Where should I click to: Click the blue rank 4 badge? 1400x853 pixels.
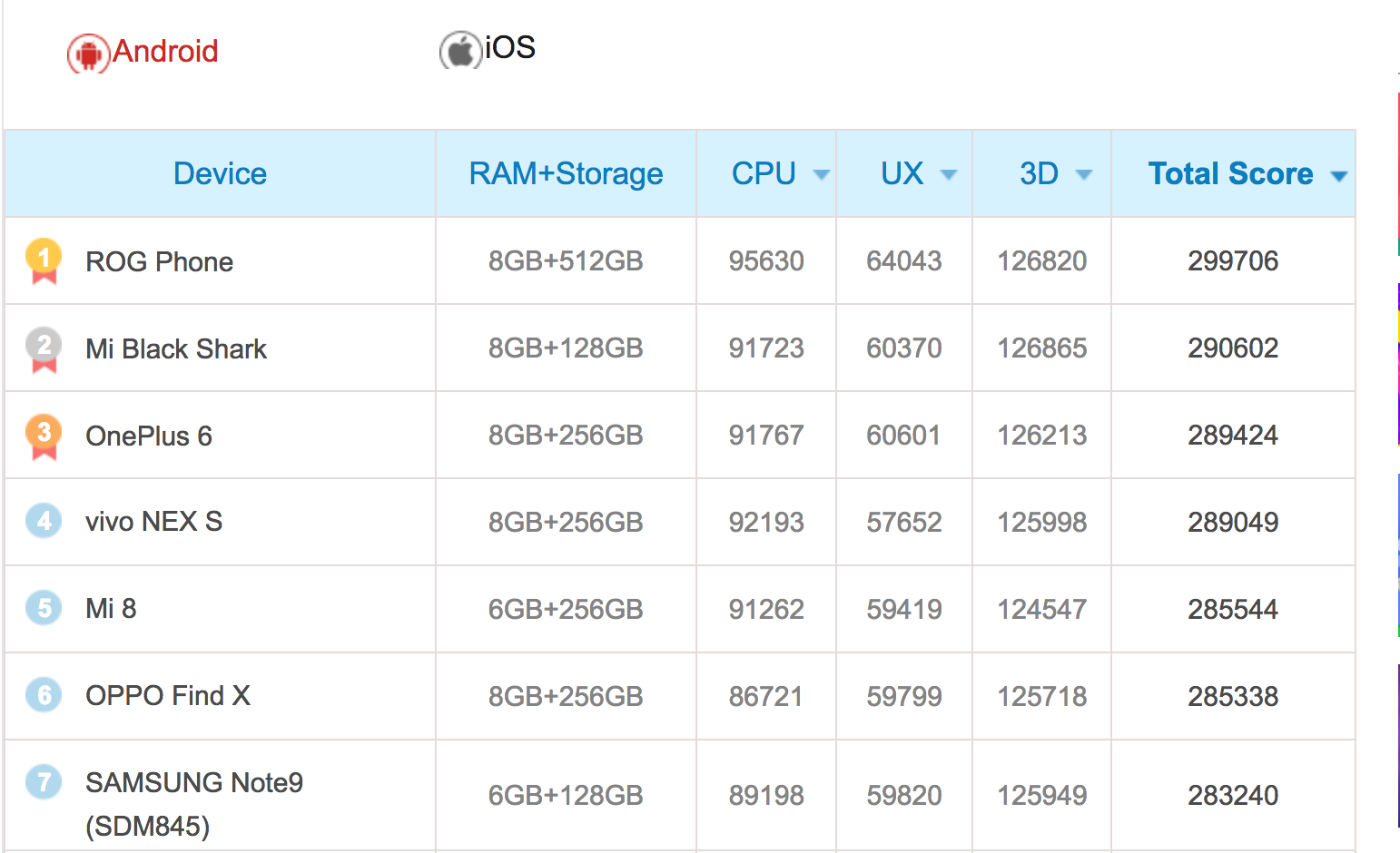[x=44, y=521]
